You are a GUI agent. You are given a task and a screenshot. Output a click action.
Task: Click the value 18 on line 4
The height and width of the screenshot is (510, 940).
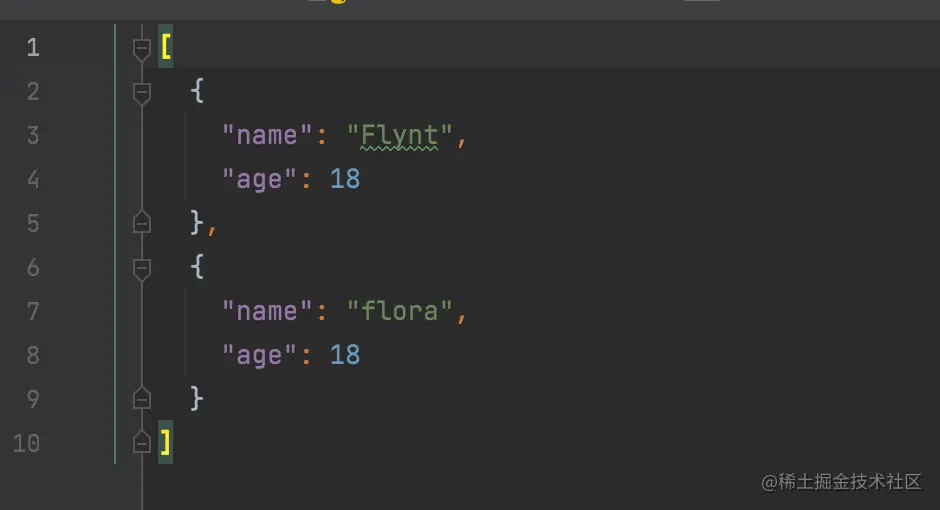click(x=345, y=179)
